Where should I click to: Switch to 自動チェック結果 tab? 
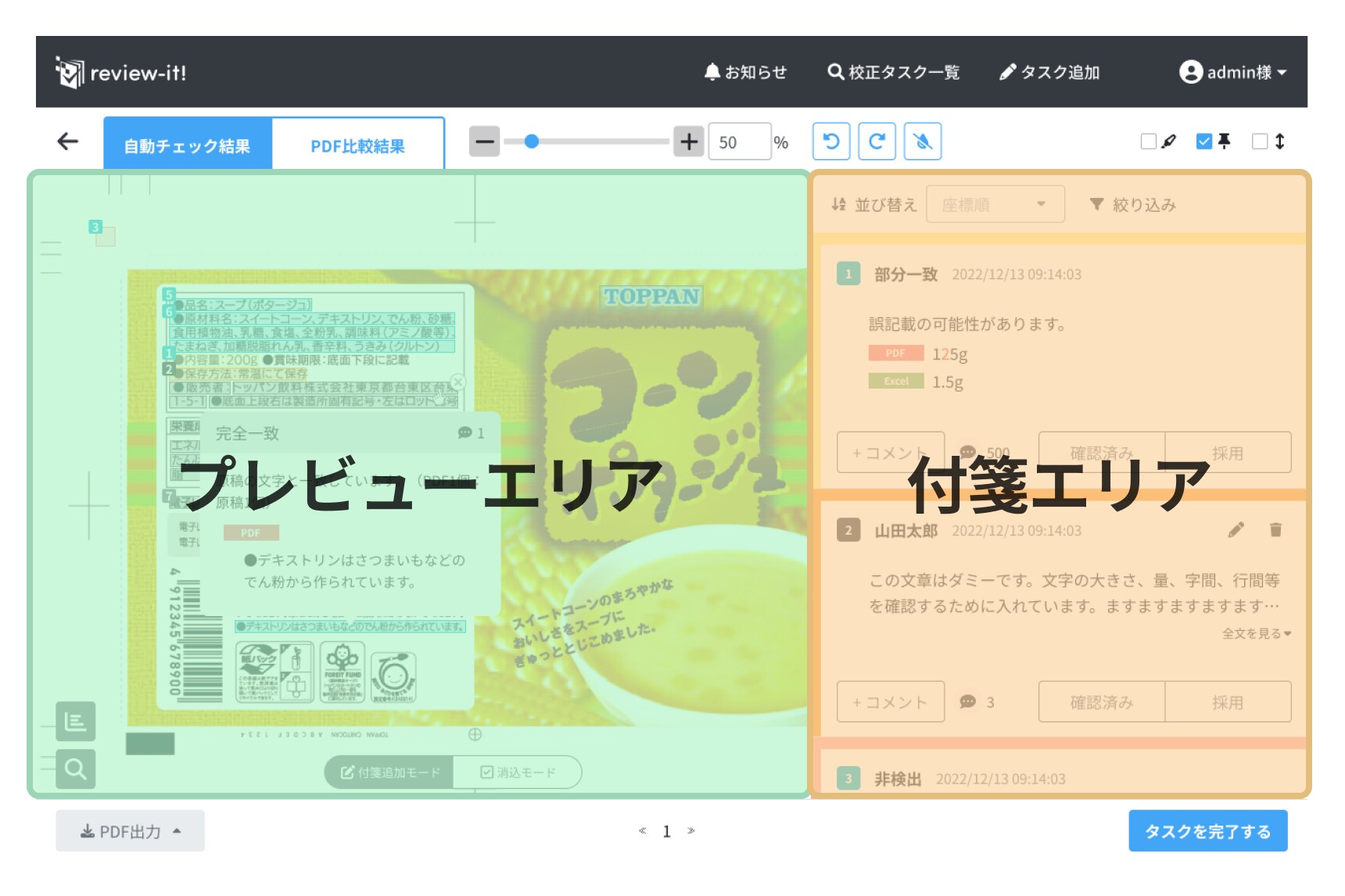[x=188, y=144]
